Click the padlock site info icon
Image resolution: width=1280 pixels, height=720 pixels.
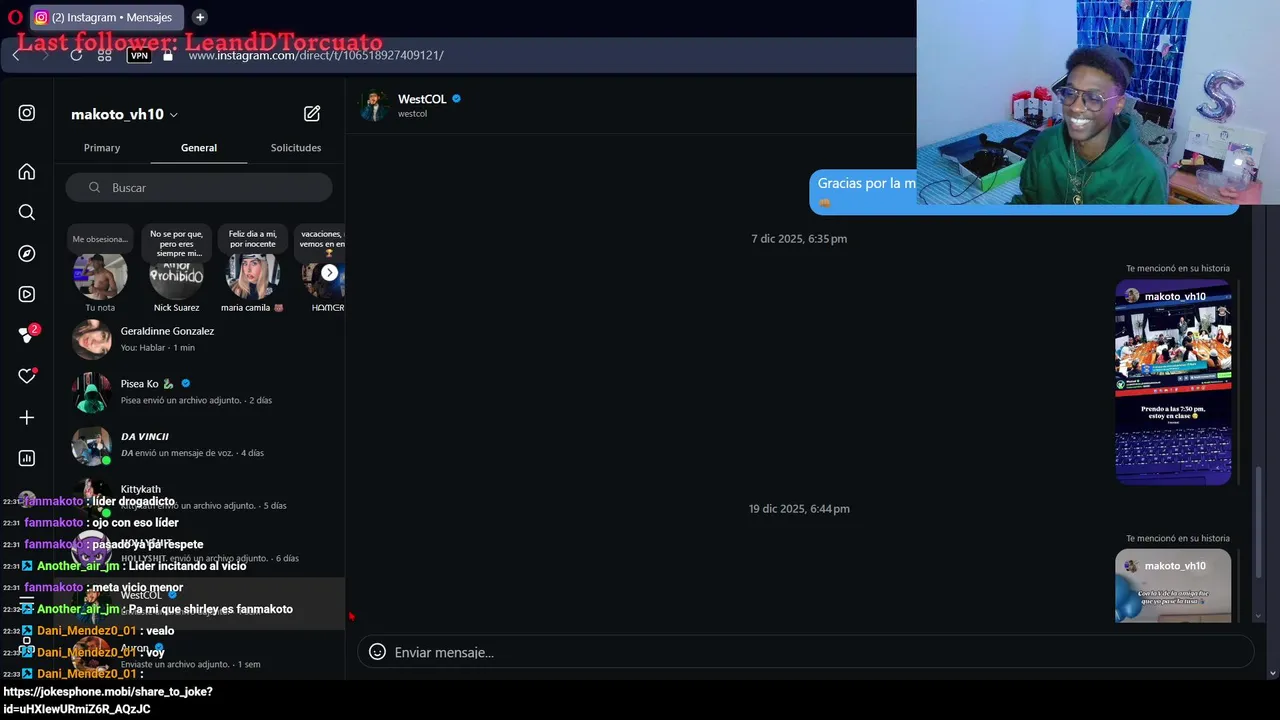click(168, 56)
